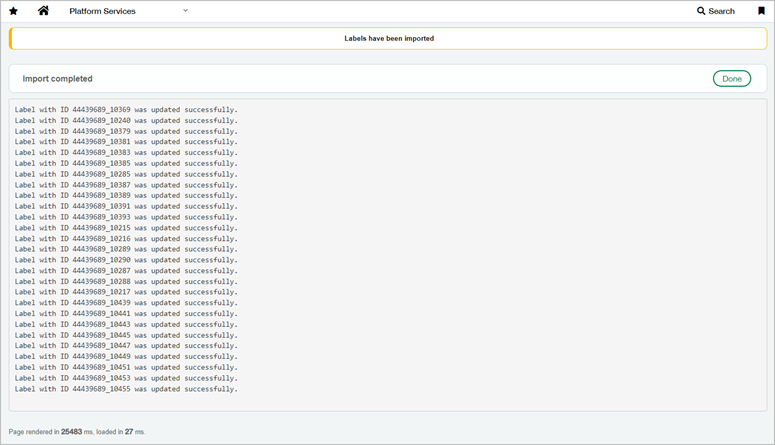Select log line for label 44439689_10389

(x=126, y=196)
